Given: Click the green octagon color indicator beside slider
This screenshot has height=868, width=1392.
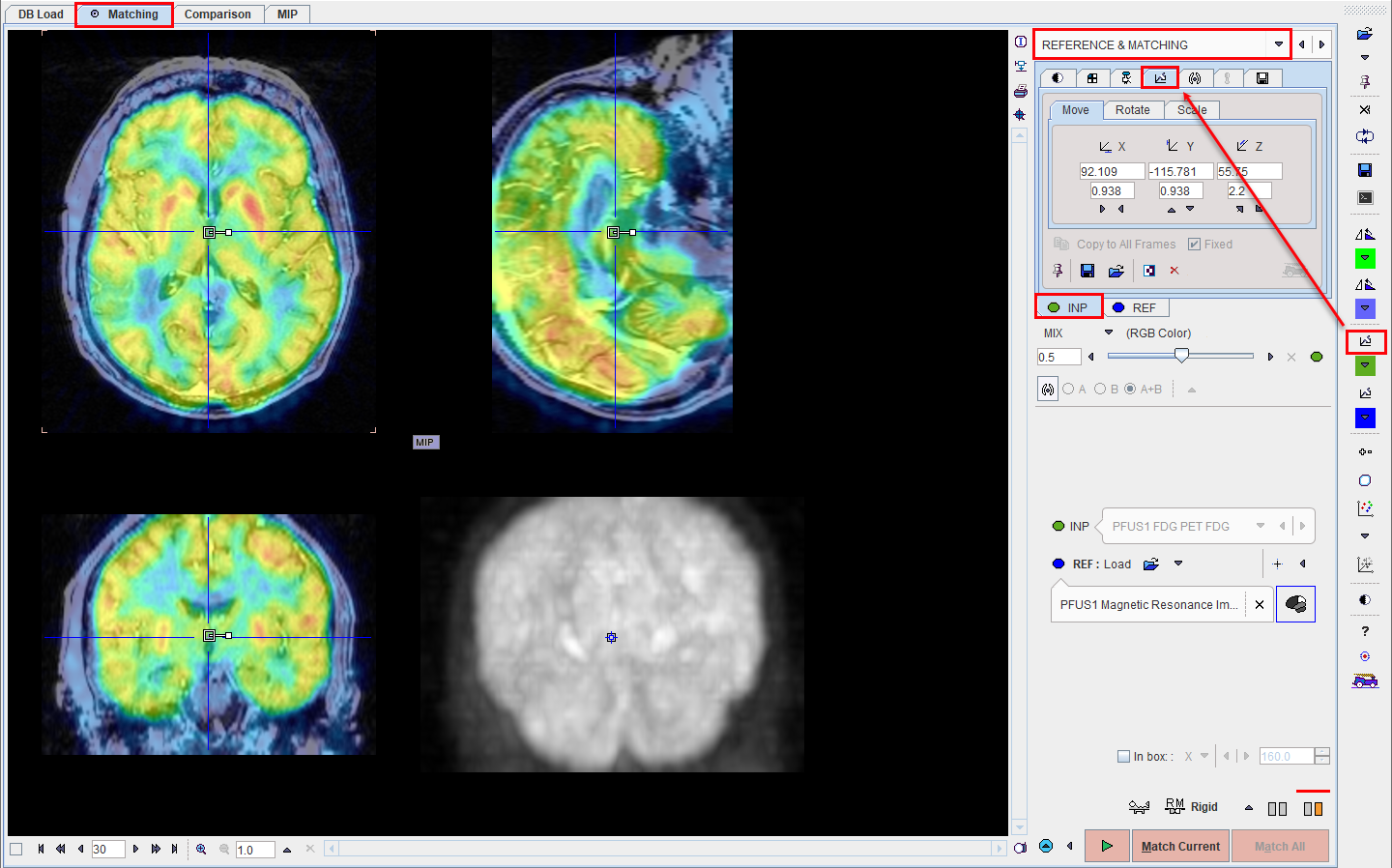Looking at the screenshot, I should pyautogui.click(x=1317, y=357).
